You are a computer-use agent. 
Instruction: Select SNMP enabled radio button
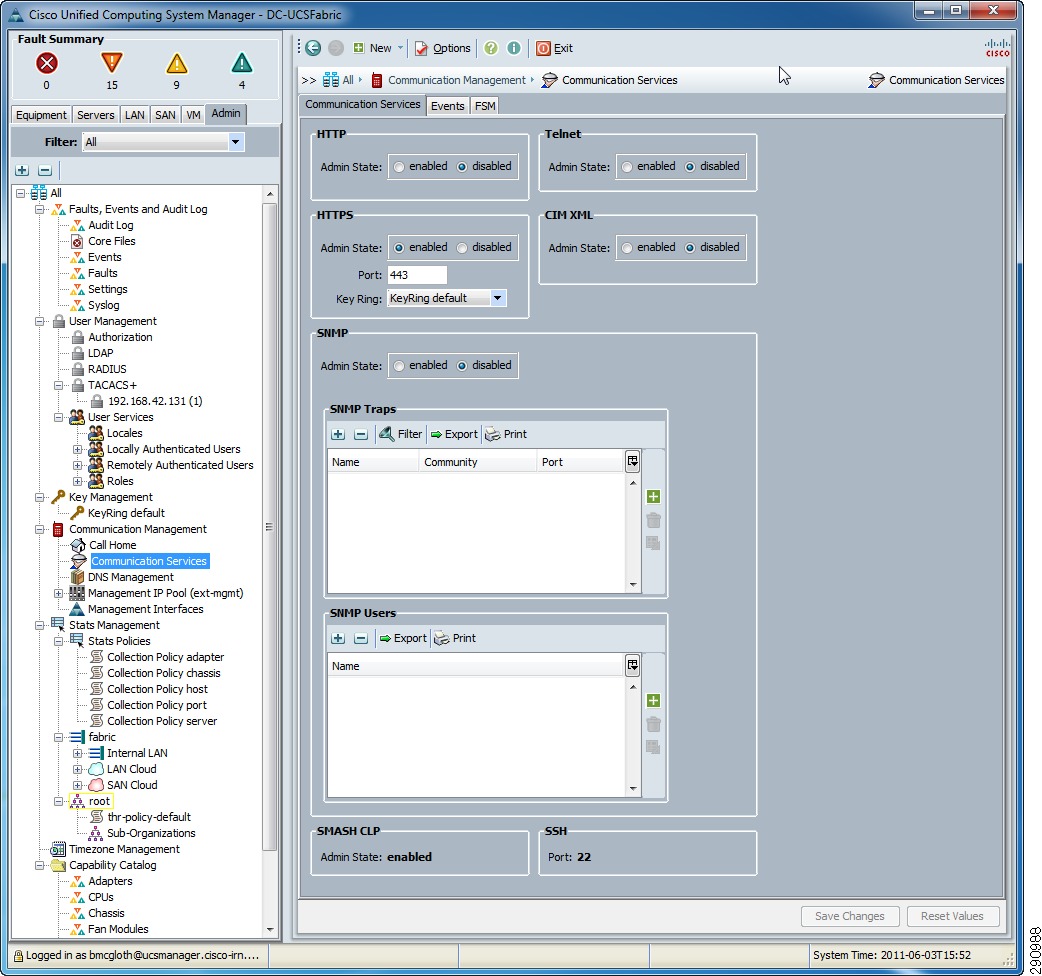point(399,366)
